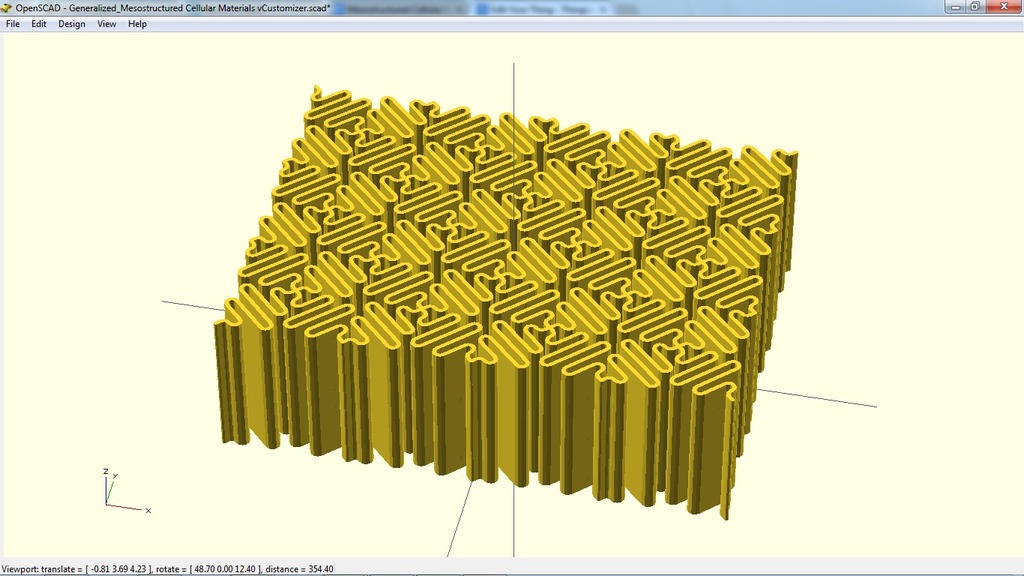Open the Design menu

coord(72,24)
